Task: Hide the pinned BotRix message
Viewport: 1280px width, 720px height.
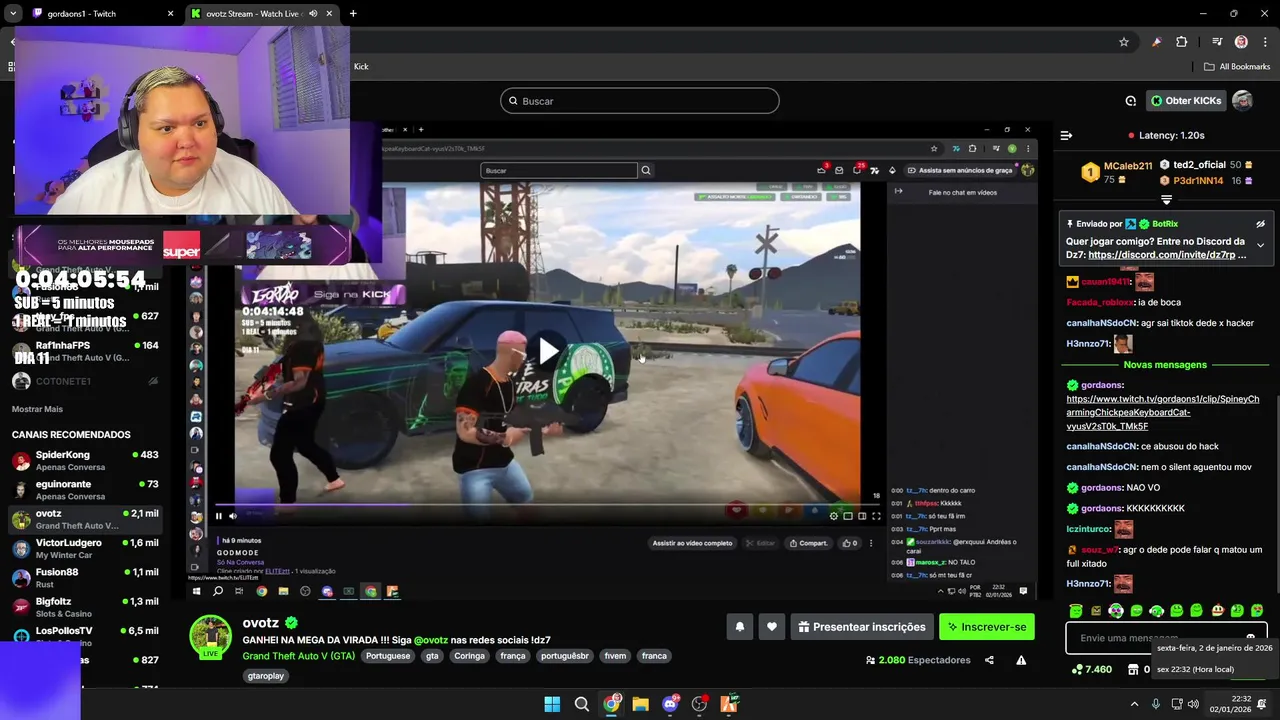Action: (1260, 224)
